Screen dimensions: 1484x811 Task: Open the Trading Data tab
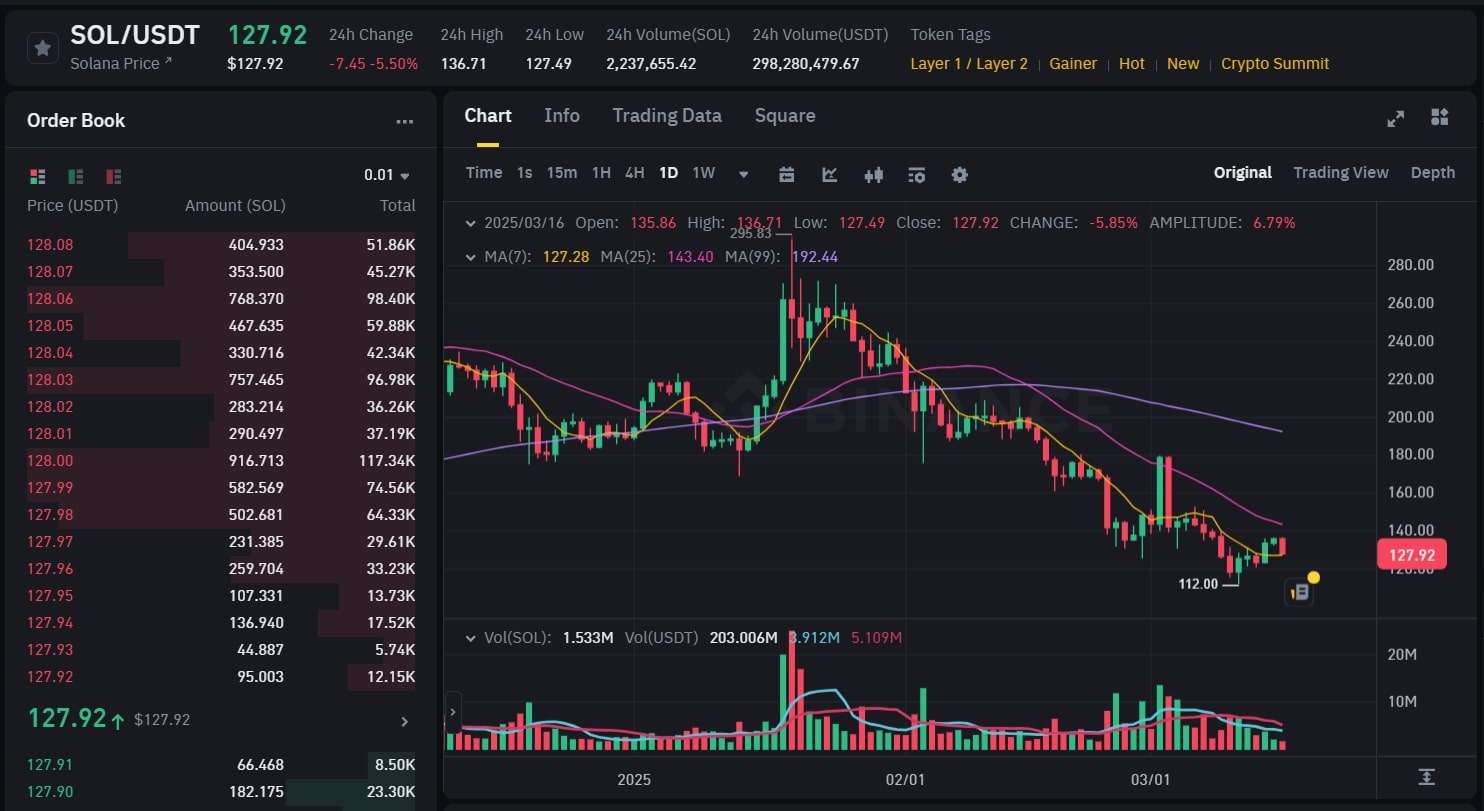coord(667,116)
